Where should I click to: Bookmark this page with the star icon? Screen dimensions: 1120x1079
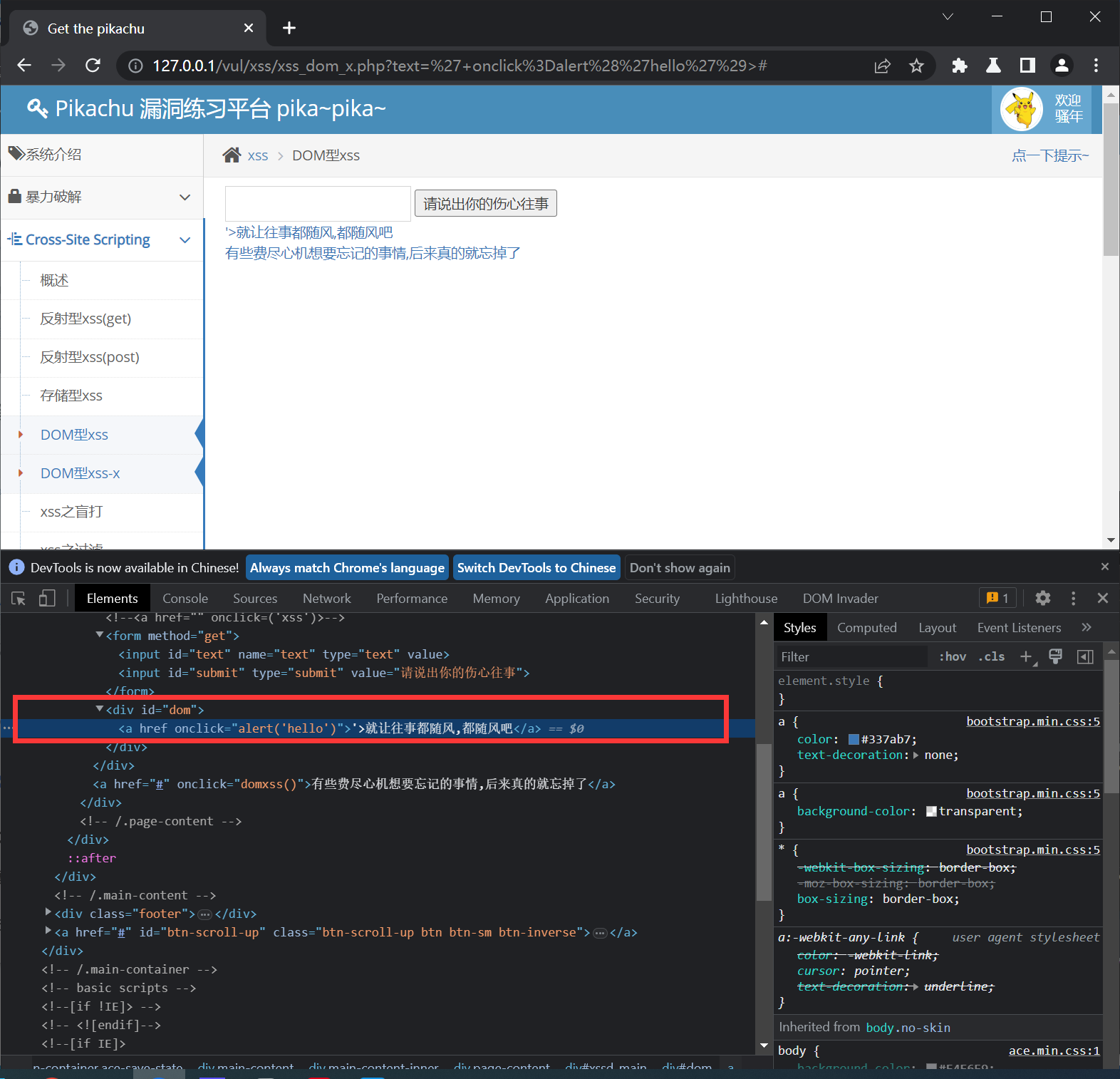916,66
